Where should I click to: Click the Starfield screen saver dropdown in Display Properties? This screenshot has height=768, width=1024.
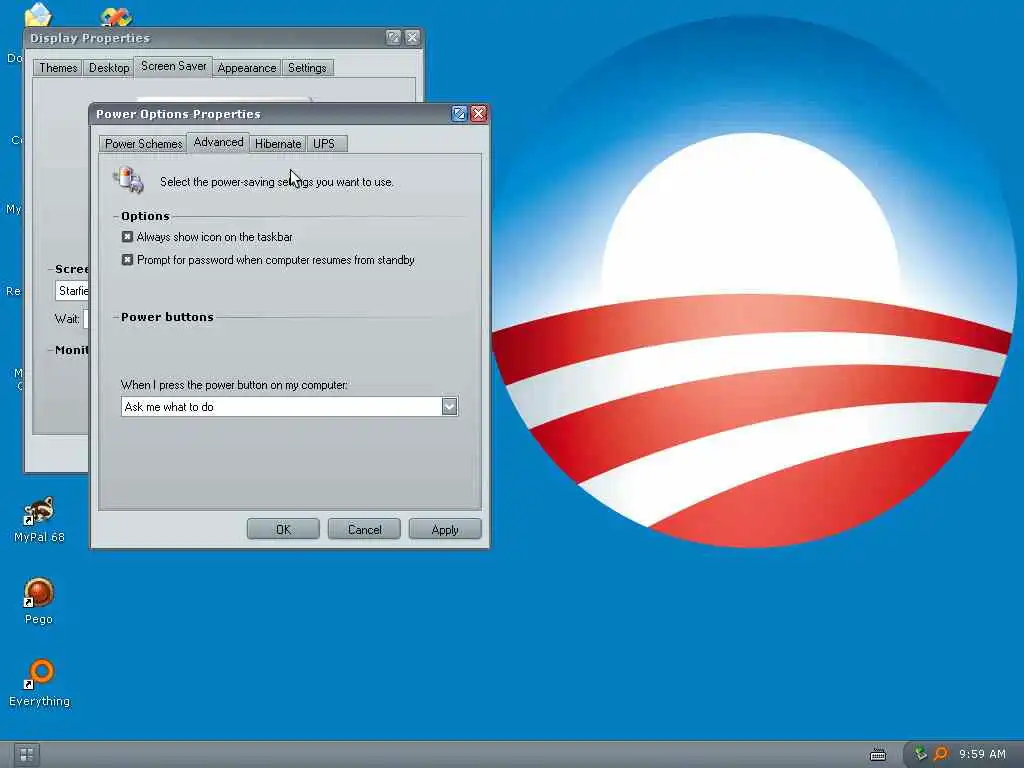click(72, 291)
